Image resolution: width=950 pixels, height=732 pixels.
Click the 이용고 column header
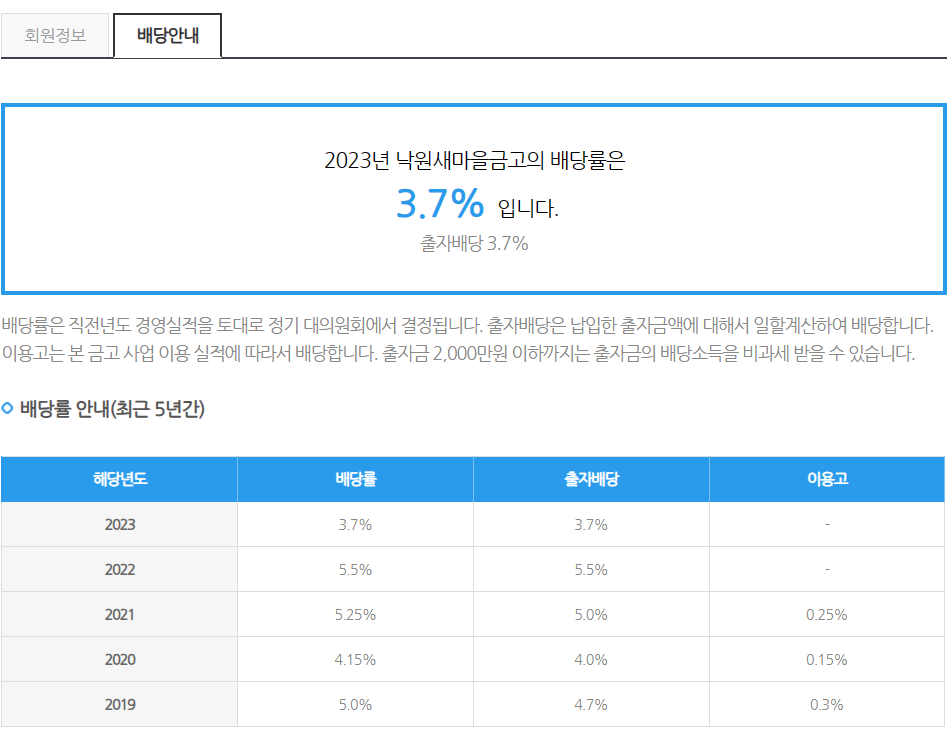point(827,479)
